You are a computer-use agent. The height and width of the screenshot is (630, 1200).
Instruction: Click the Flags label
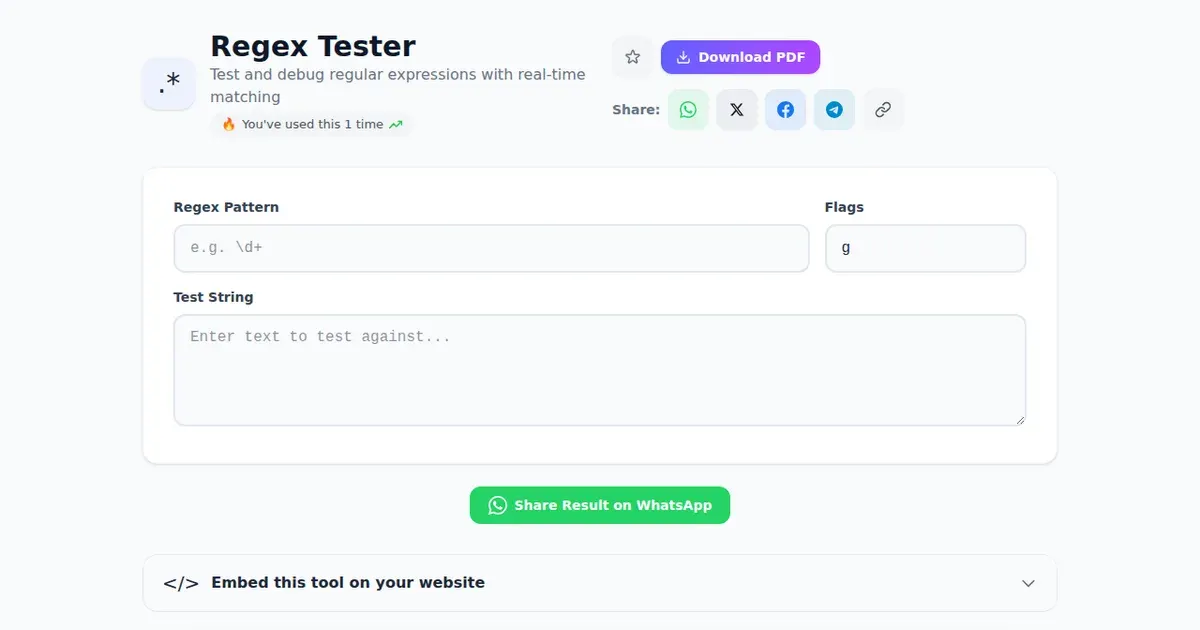[844, 207]
